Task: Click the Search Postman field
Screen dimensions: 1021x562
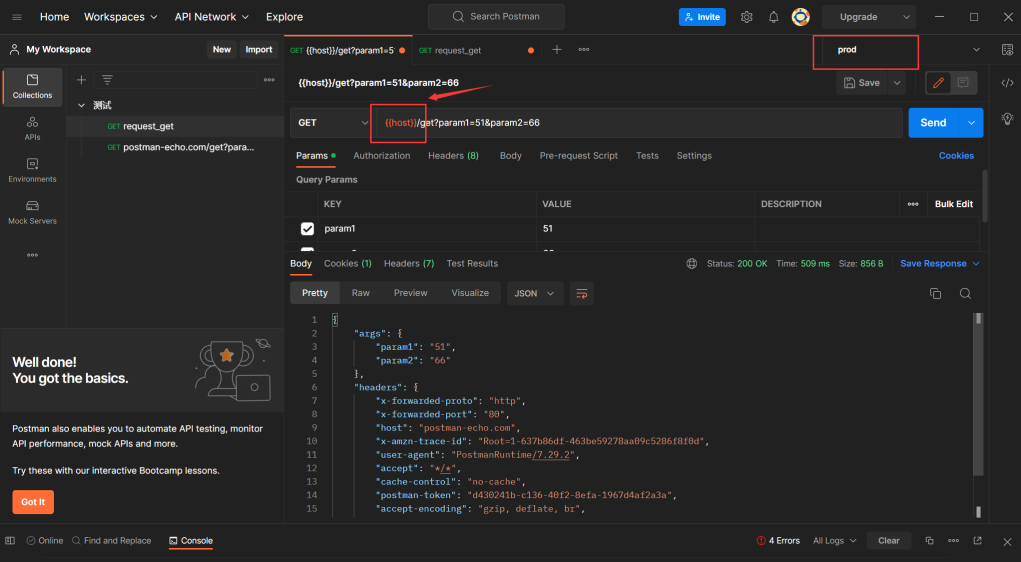Action: [x=496, y=17]
